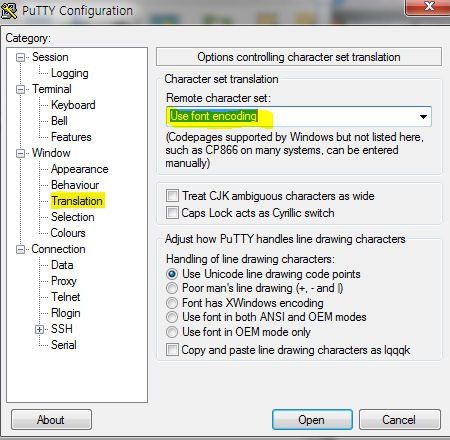Select Behaviour category in tree

(x=75, y=185)
